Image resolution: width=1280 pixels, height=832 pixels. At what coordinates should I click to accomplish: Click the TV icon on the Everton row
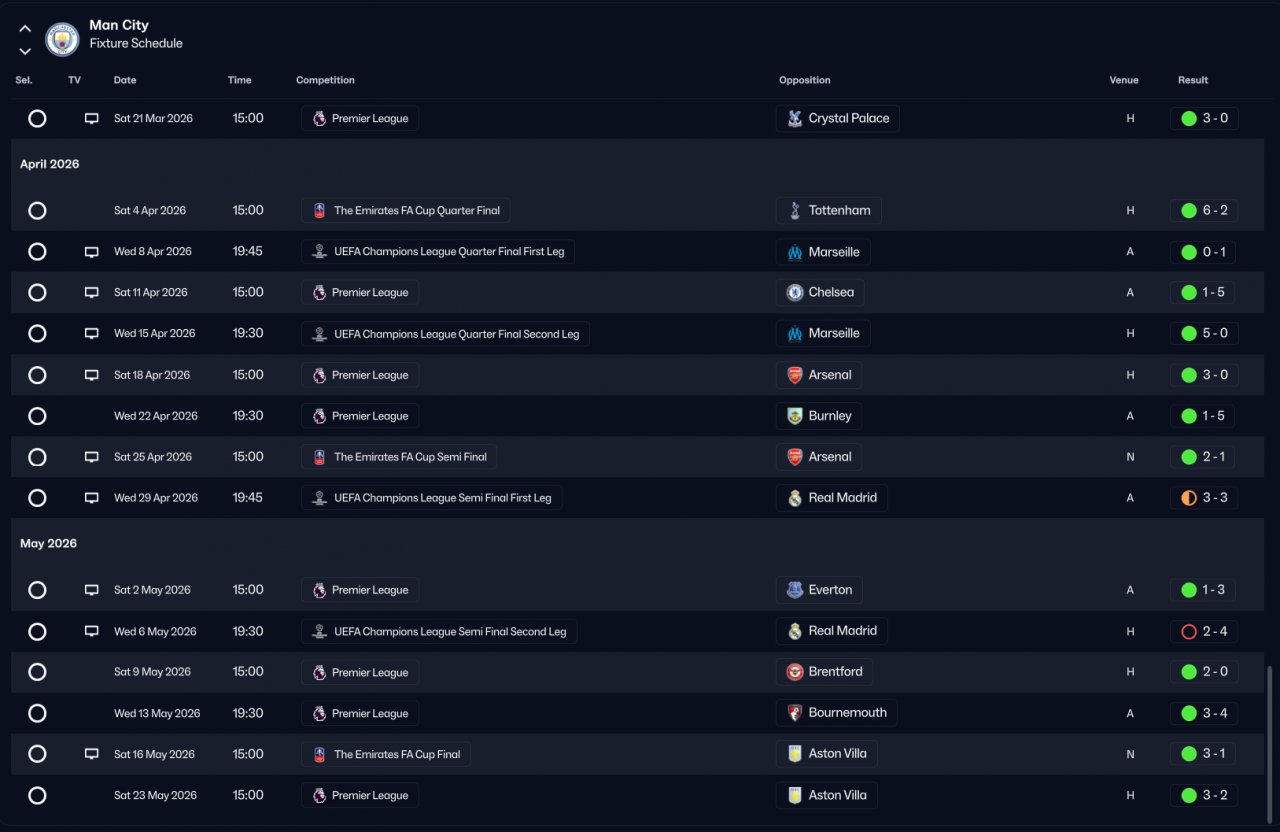tap(92, 590)
